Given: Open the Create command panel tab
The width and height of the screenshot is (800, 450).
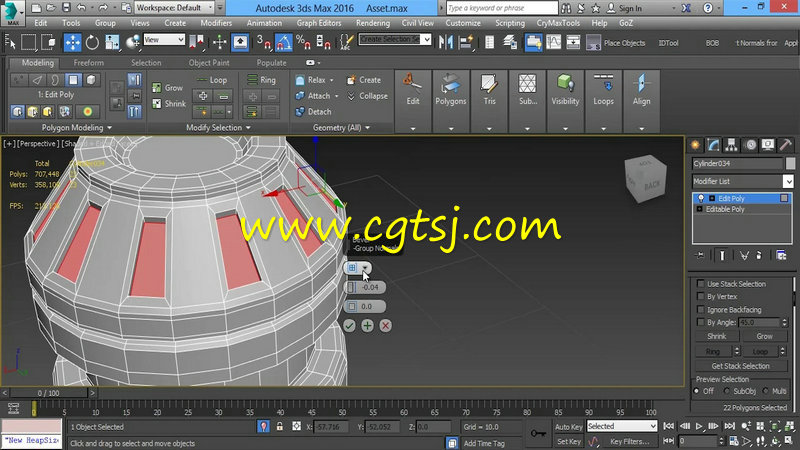Looking at the screenshot, I should [x=695, y=145].
